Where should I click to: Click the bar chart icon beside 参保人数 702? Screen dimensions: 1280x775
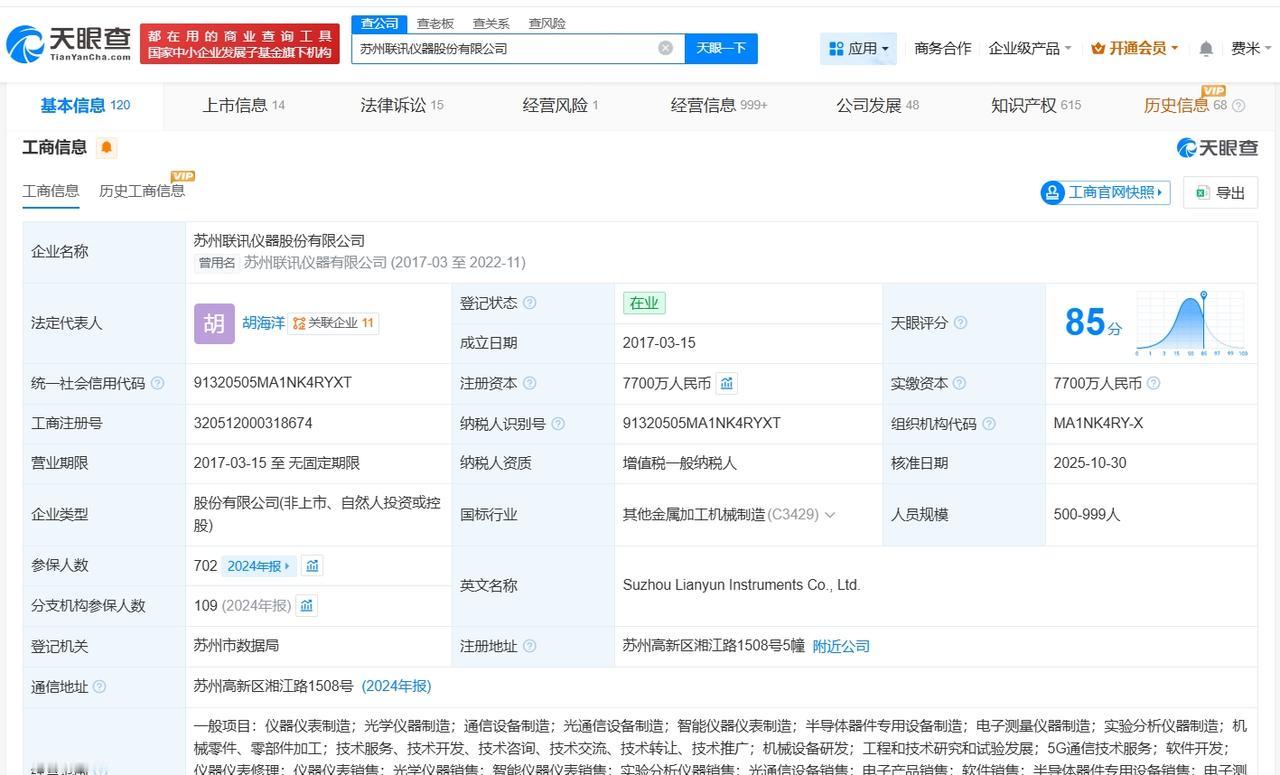pyautogui.click(x=311, y=565)
